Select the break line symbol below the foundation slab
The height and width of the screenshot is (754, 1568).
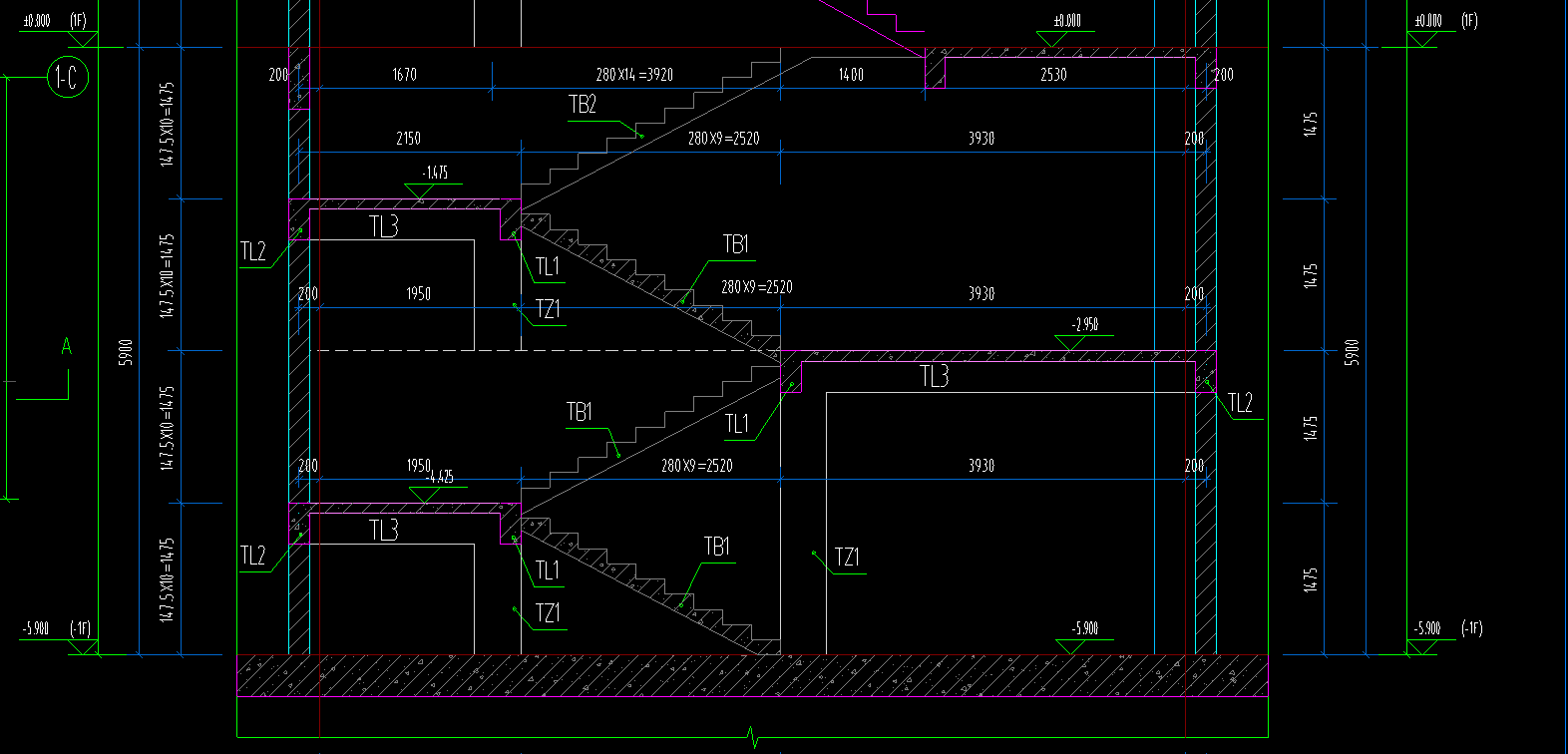tap(753, 738)
